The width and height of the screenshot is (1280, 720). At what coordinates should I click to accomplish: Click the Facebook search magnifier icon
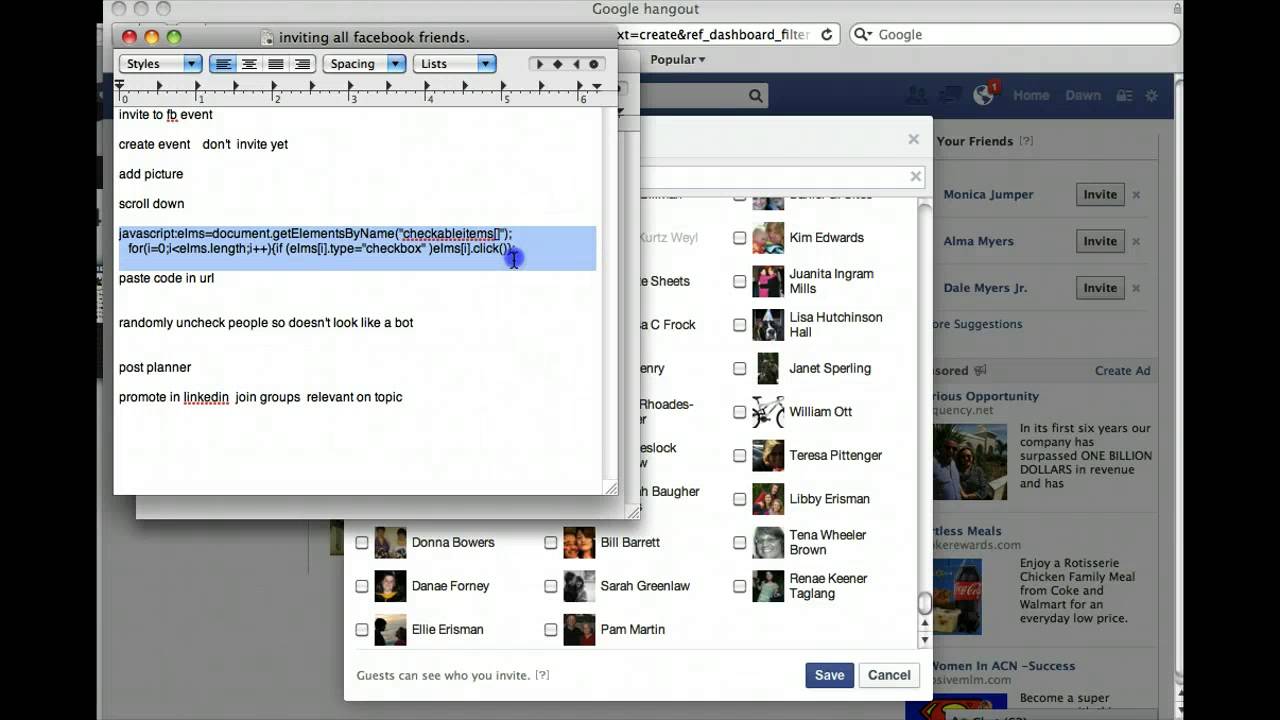pos(756,96)
